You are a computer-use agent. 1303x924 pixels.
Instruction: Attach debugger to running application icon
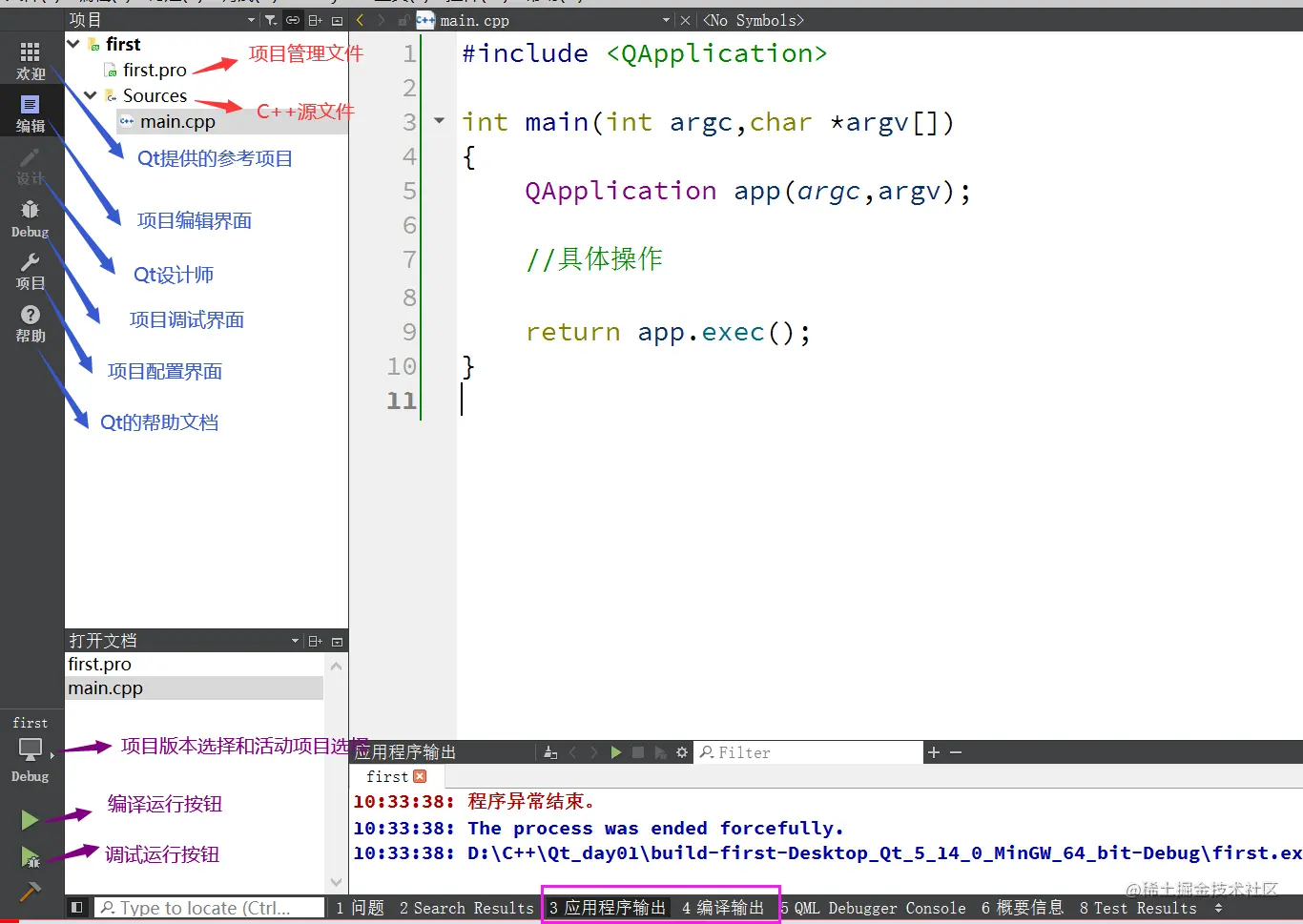click(x=660, y=752)
